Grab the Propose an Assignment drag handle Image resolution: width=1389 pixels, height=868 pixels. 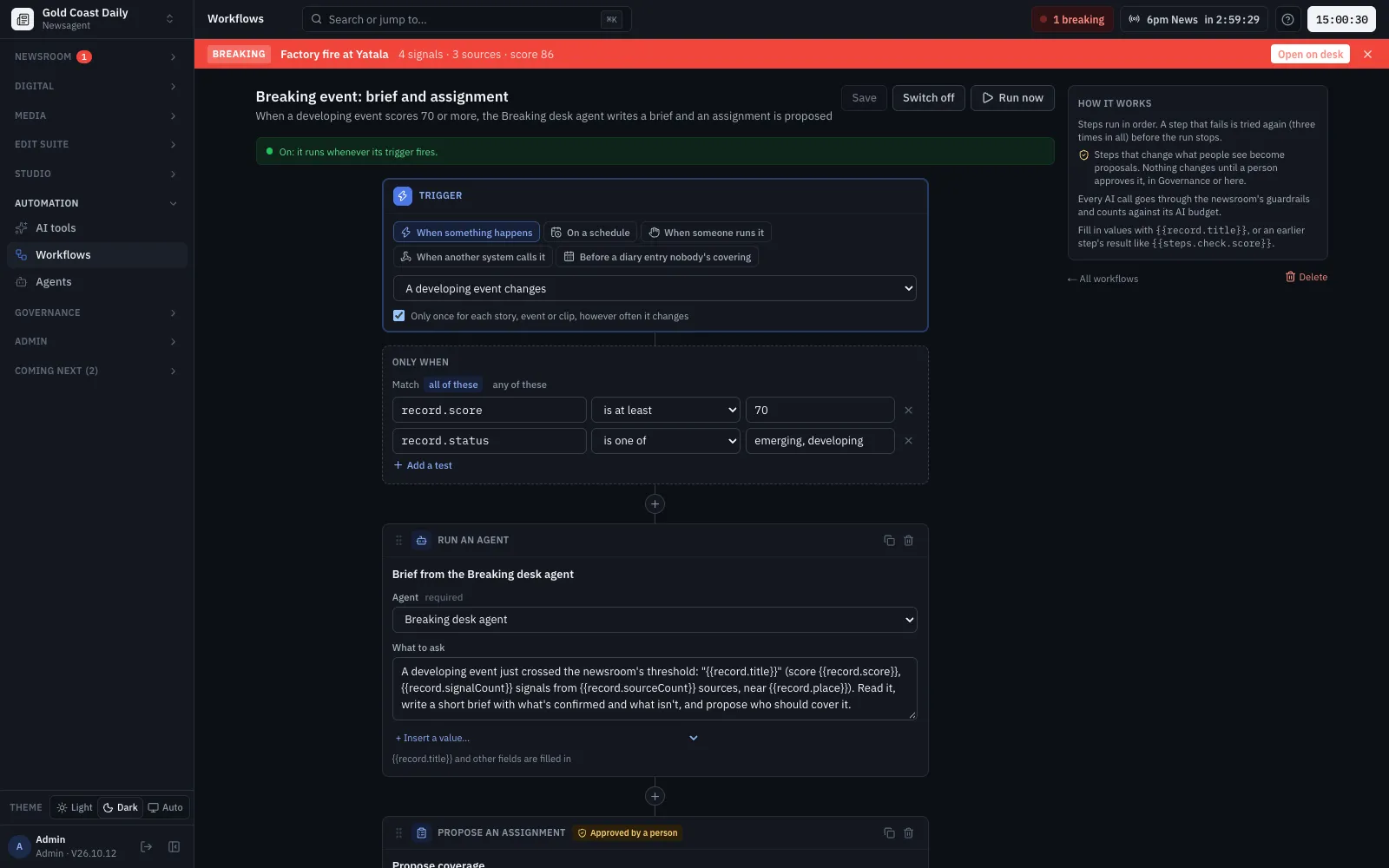click(x=399, y=832)
